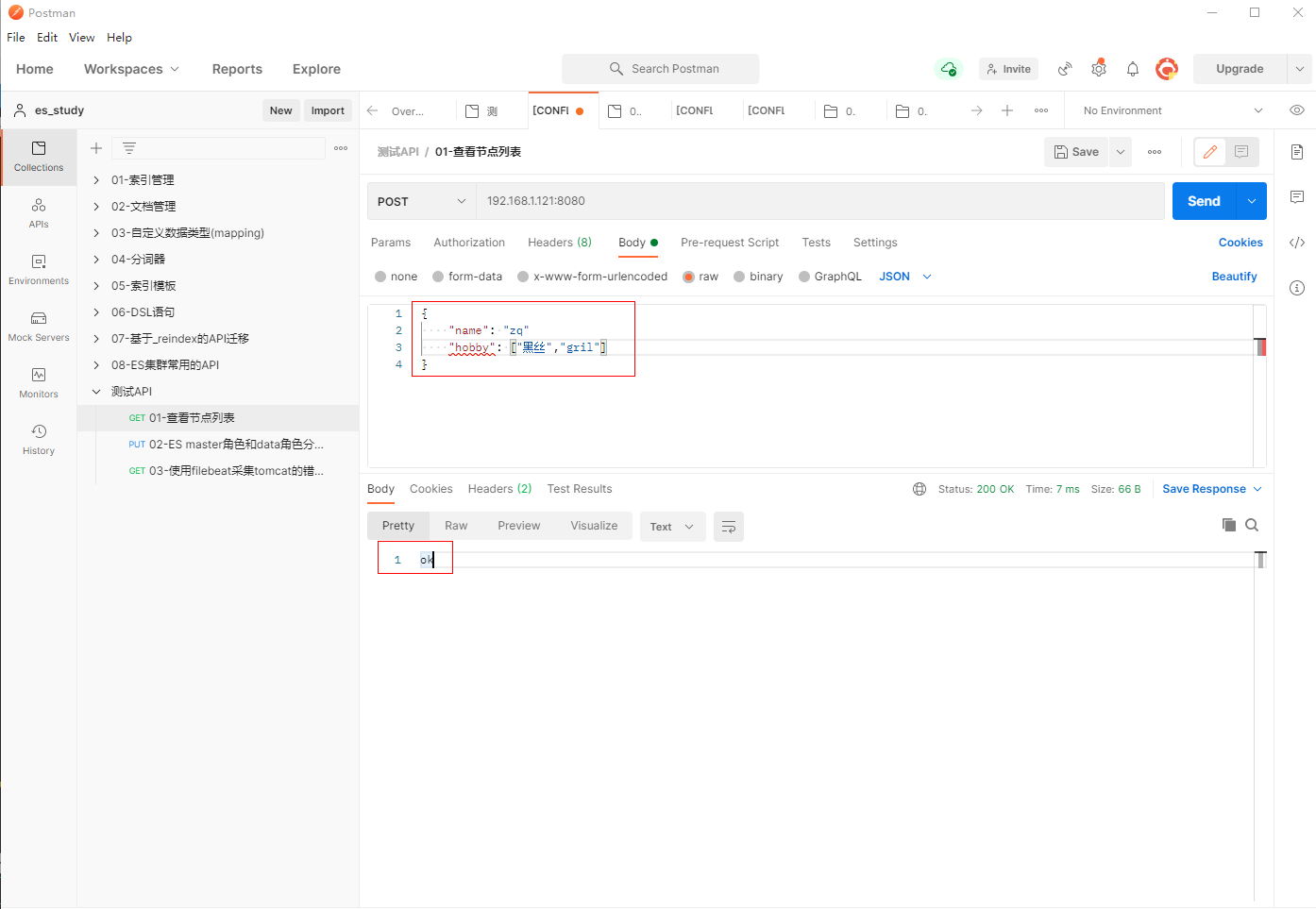
Task: Click the response search magnifier icon
Action: [1252, 525]
